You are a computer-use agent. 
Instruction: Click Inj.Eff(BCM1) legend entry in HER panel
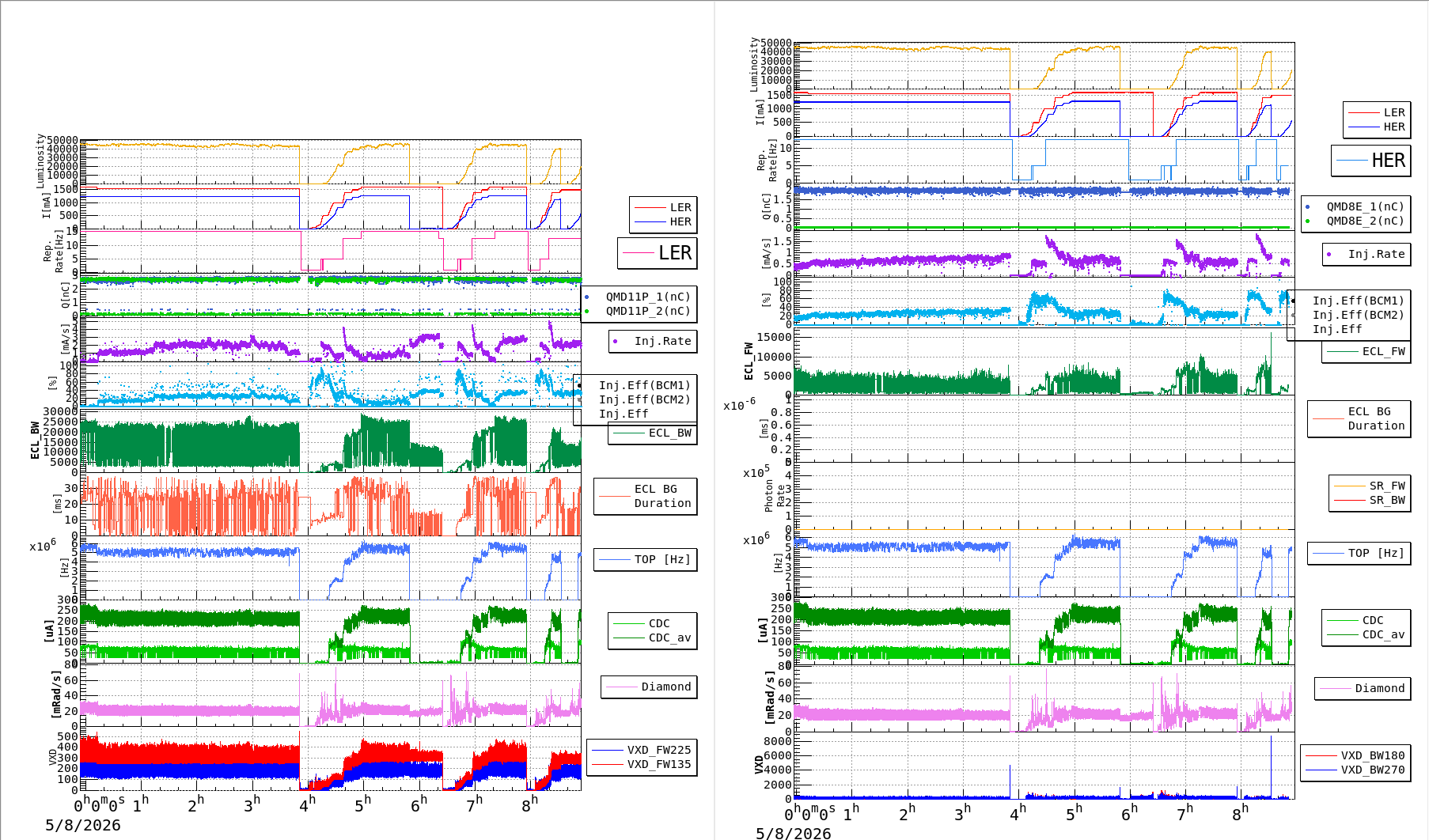(1358, 301)
